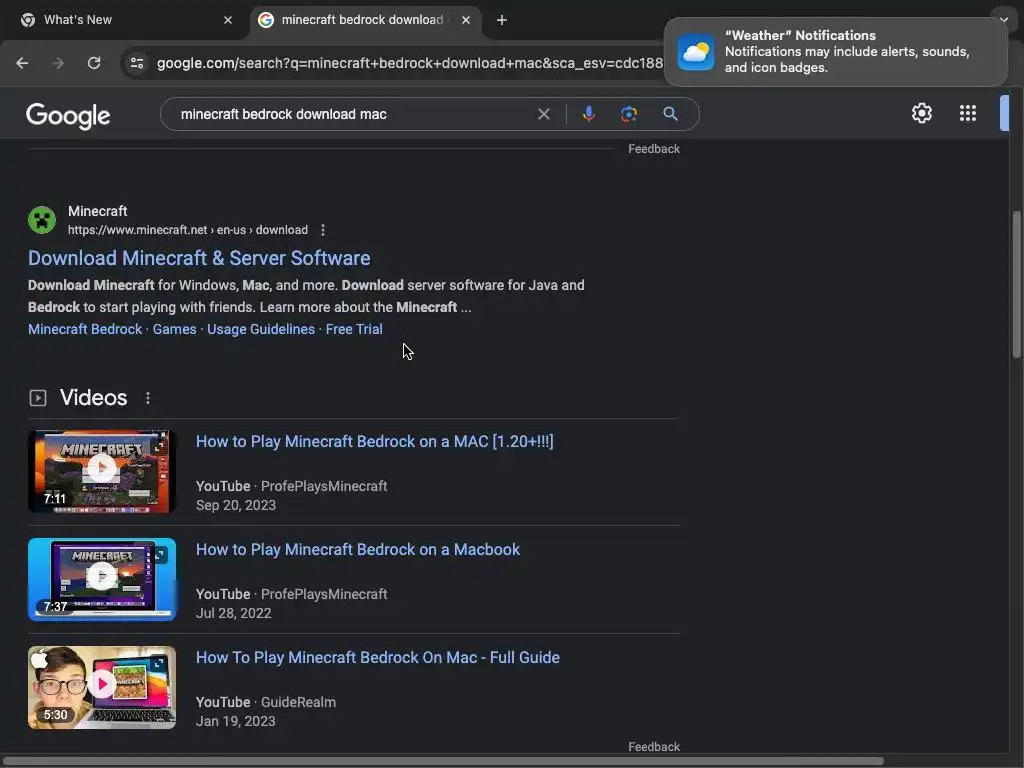The width and height of the screenshot is (1024, 768).
Task: Click the horizontal scrollbar at bottom
Action: pyautogui.click(x=444, y=761)
